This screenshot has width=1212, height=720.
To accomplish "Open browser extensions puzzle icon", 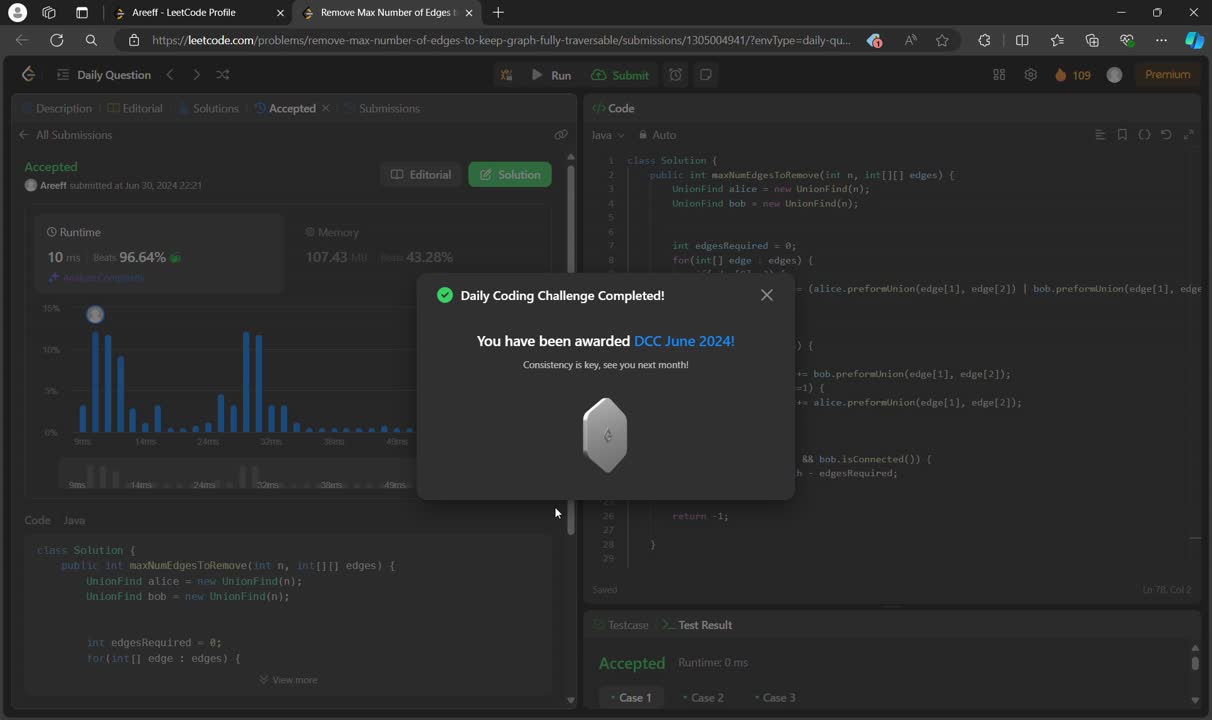I will pyautogui.click(x=985, y=40).
